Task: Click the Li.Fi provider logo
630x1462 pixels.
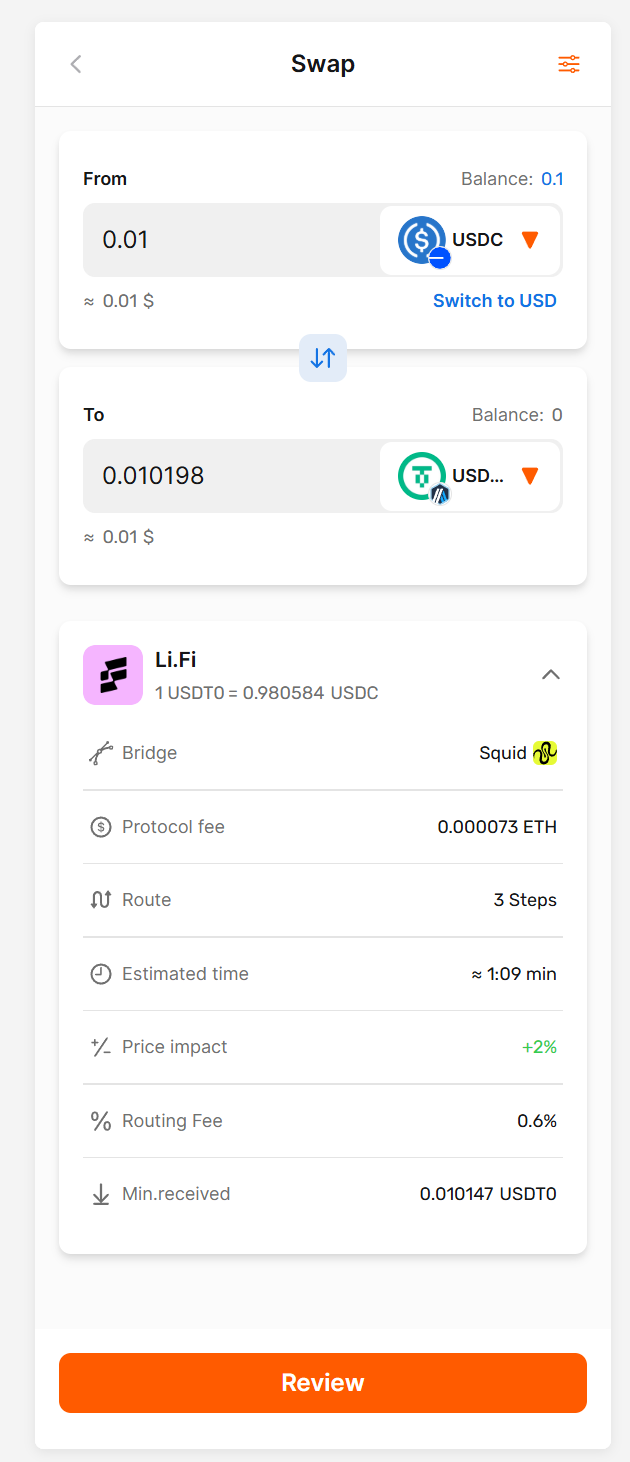Action: click(113, 675)
